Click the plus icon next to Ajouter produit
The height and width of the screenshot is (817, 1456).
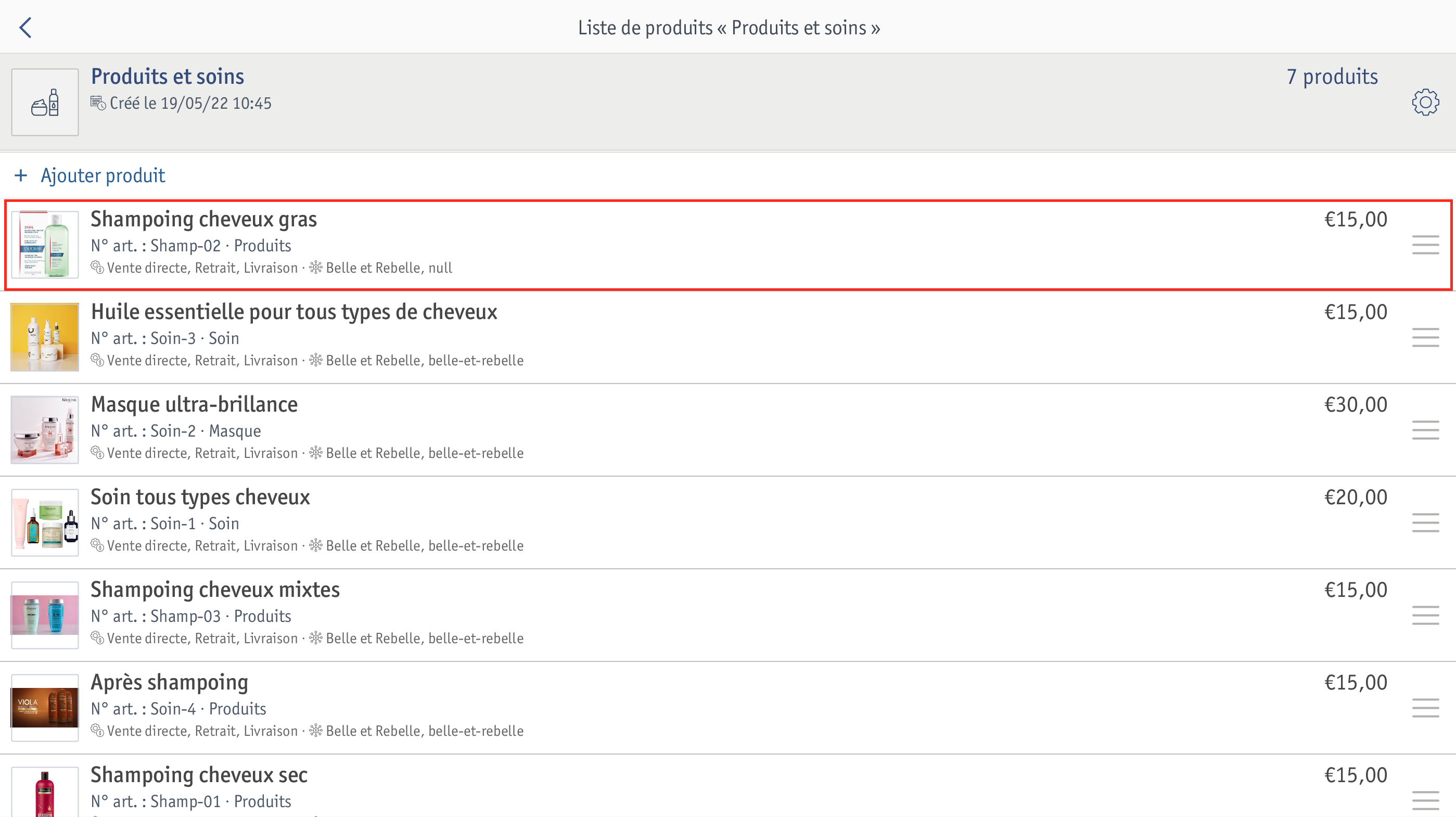coord(21,176)
